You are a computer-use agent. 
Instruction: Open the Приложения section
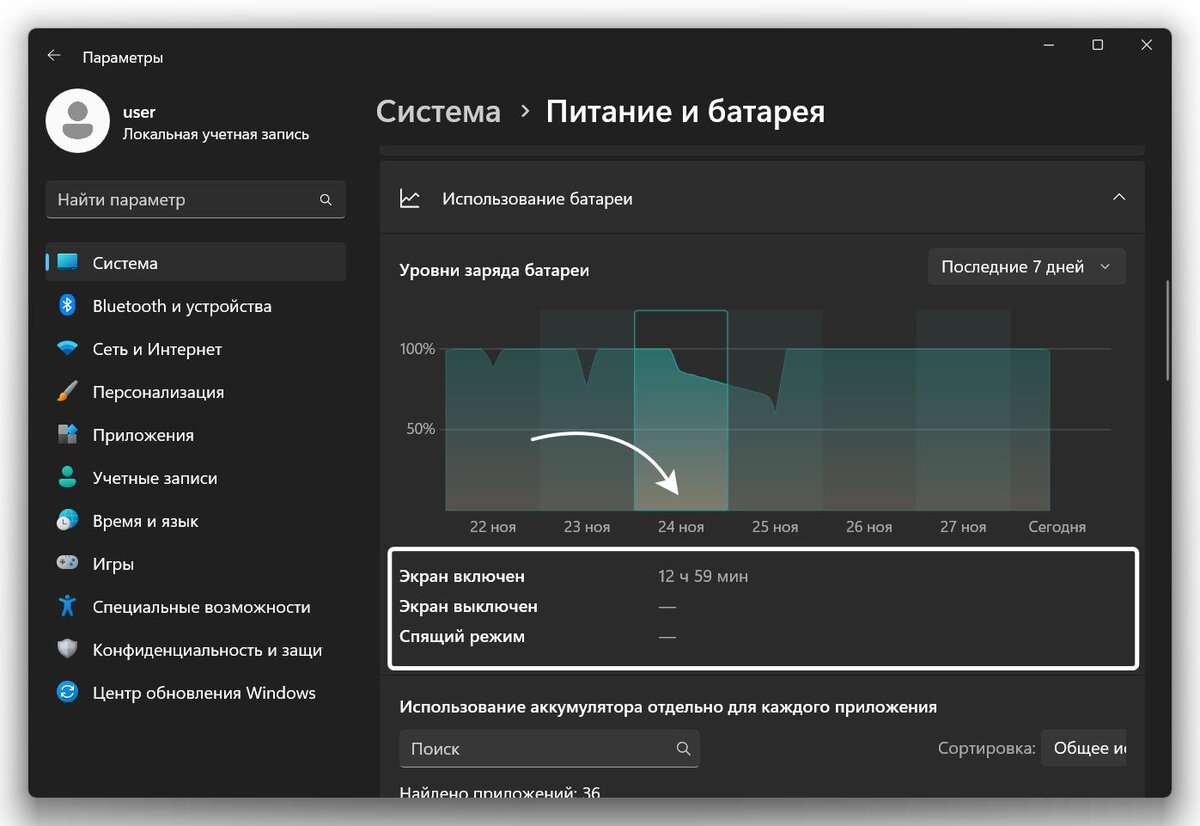(x=160, y=435)
